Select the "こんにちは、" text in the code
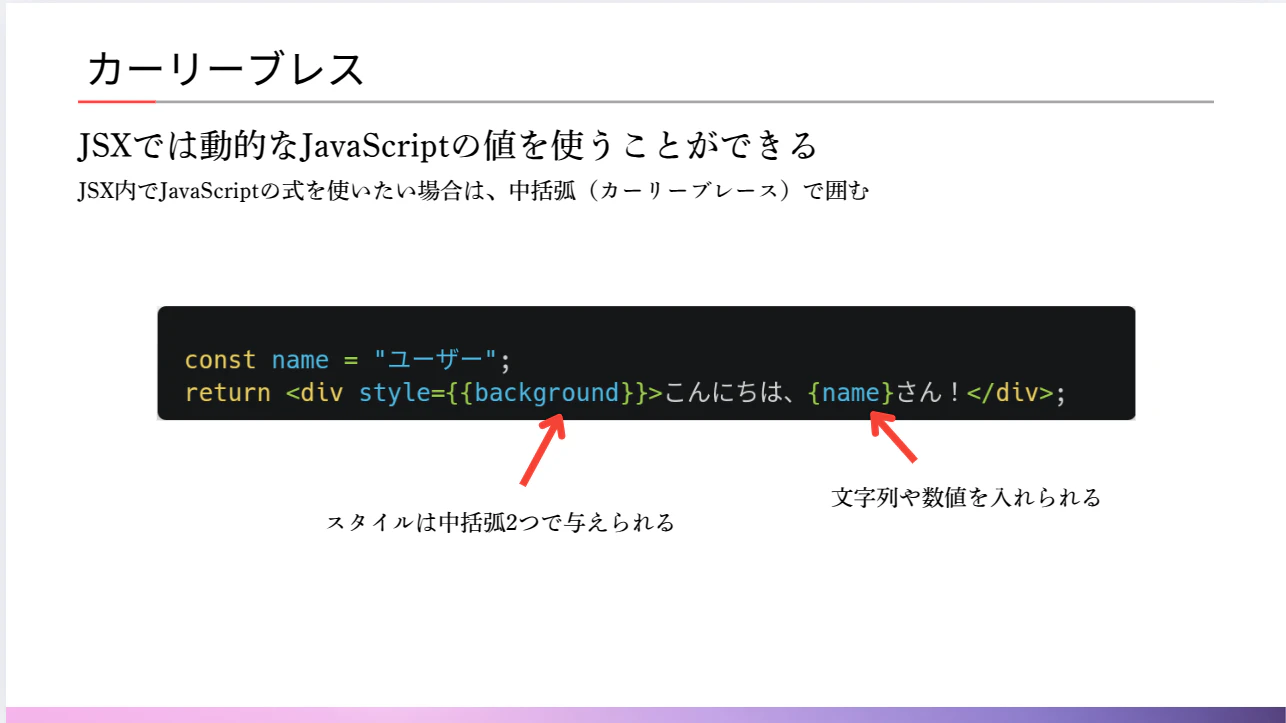The height and width of the screenshot is (723, 1286). 735,392
